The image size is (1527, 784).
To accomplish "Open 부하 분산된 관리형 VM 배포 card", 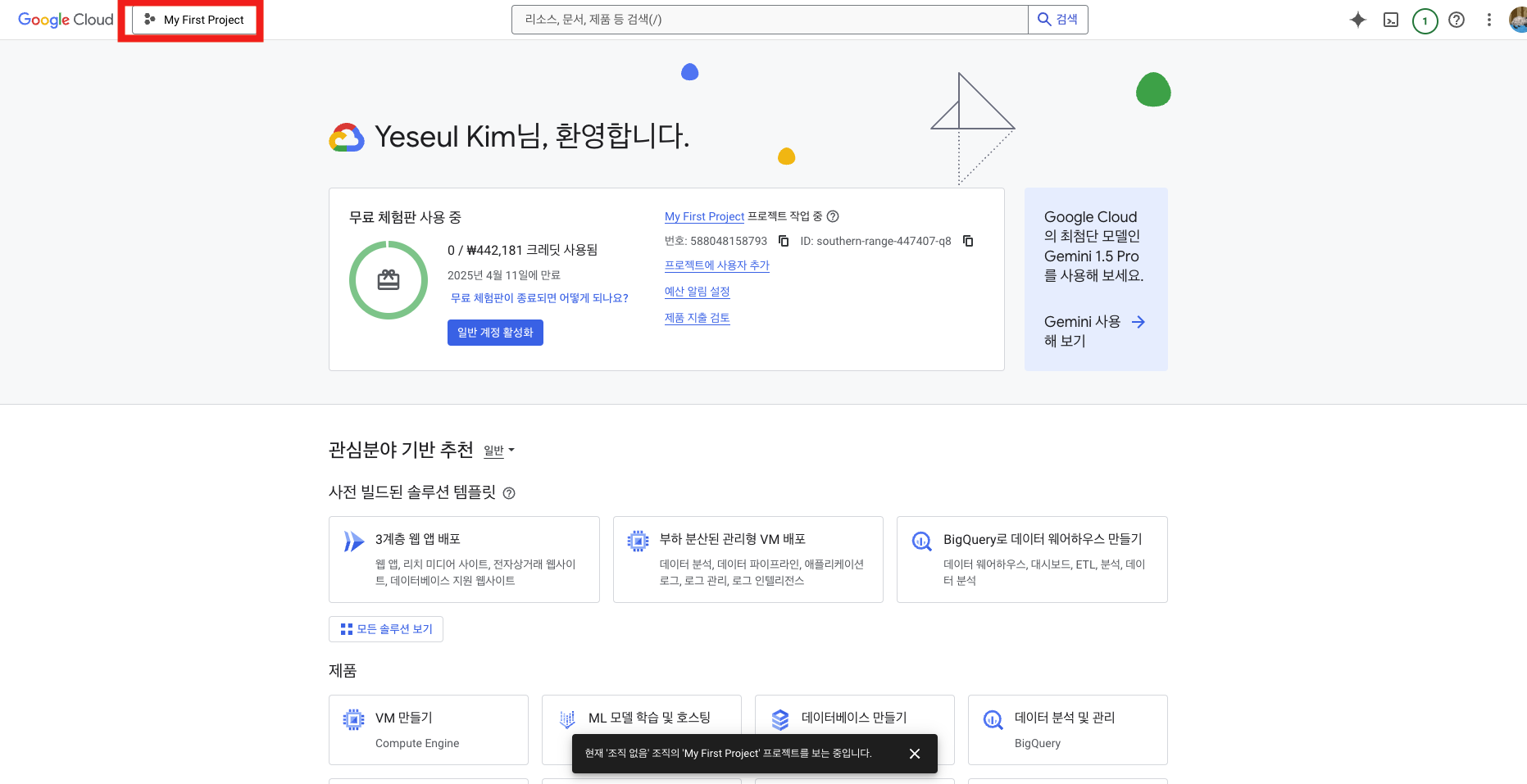I will pos(748,560).
